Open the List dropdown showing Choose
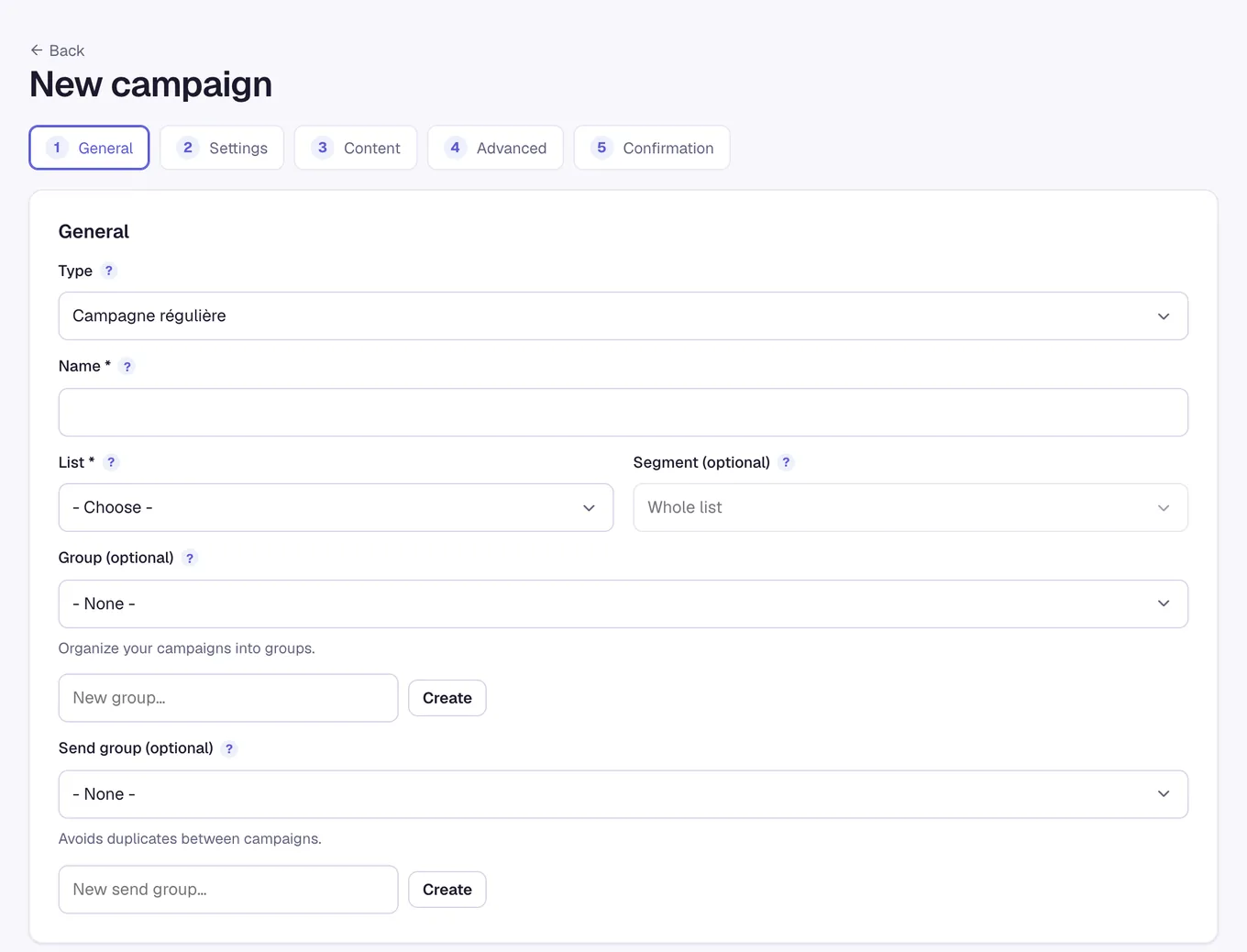The height and width of the screenshot is (952, 1247). click(336, 507)
